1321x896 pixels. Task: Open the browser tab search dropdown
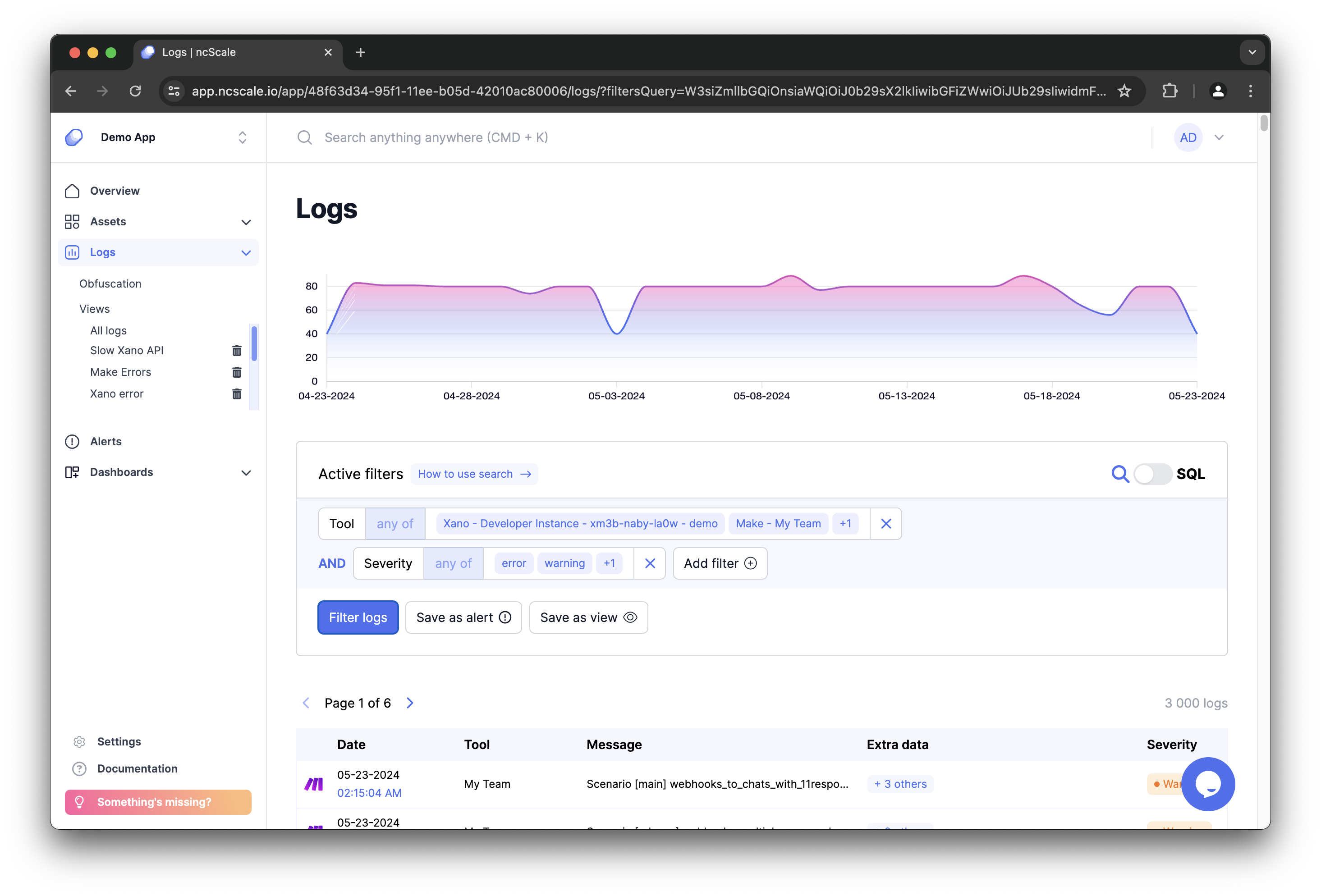[x=1252, y=52]
